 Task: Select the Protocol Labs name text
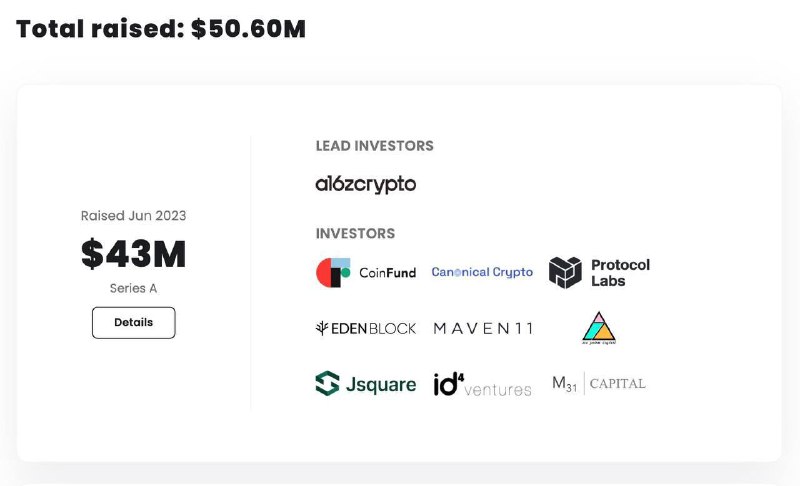(620, 273)
